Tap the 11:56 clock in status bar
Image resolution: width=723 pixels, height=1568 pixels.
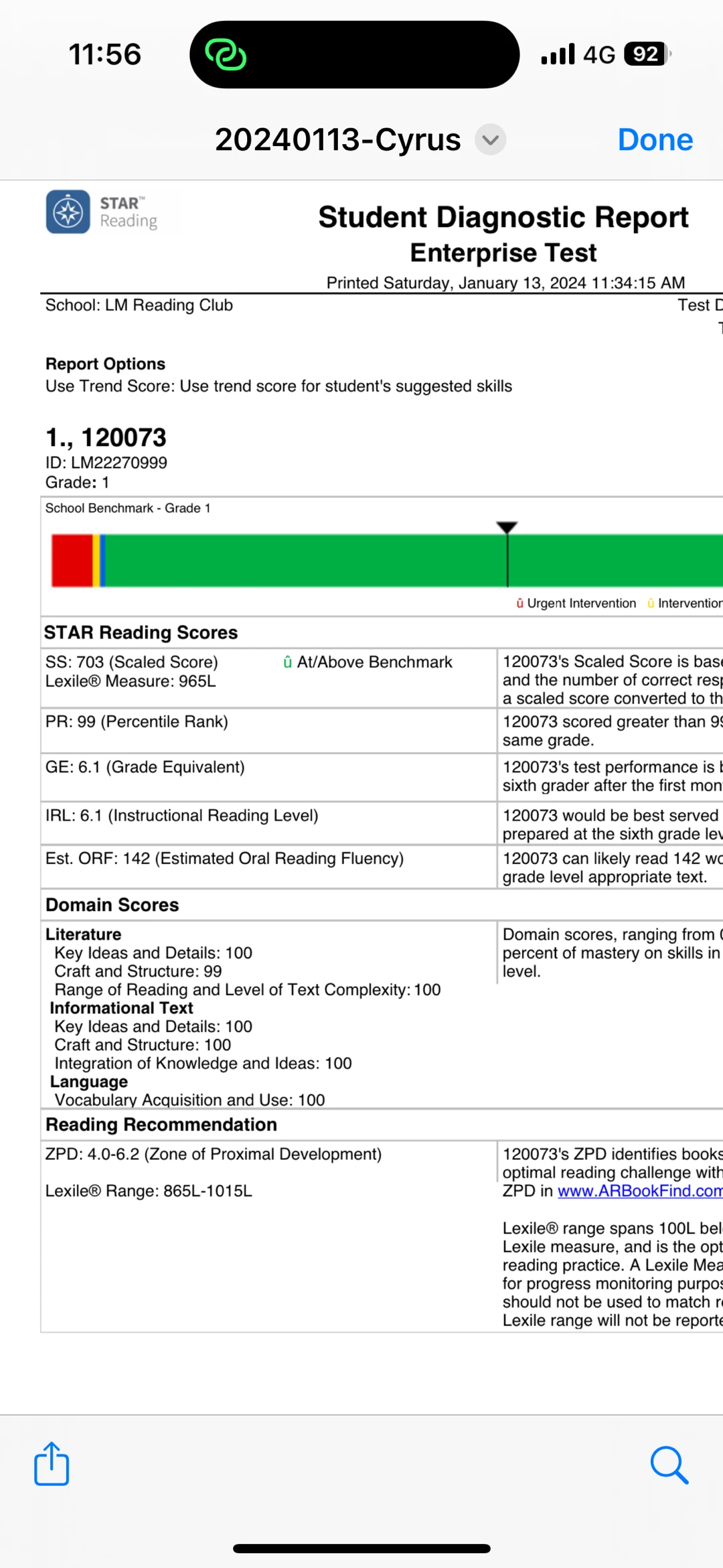(x=105, y=54)
